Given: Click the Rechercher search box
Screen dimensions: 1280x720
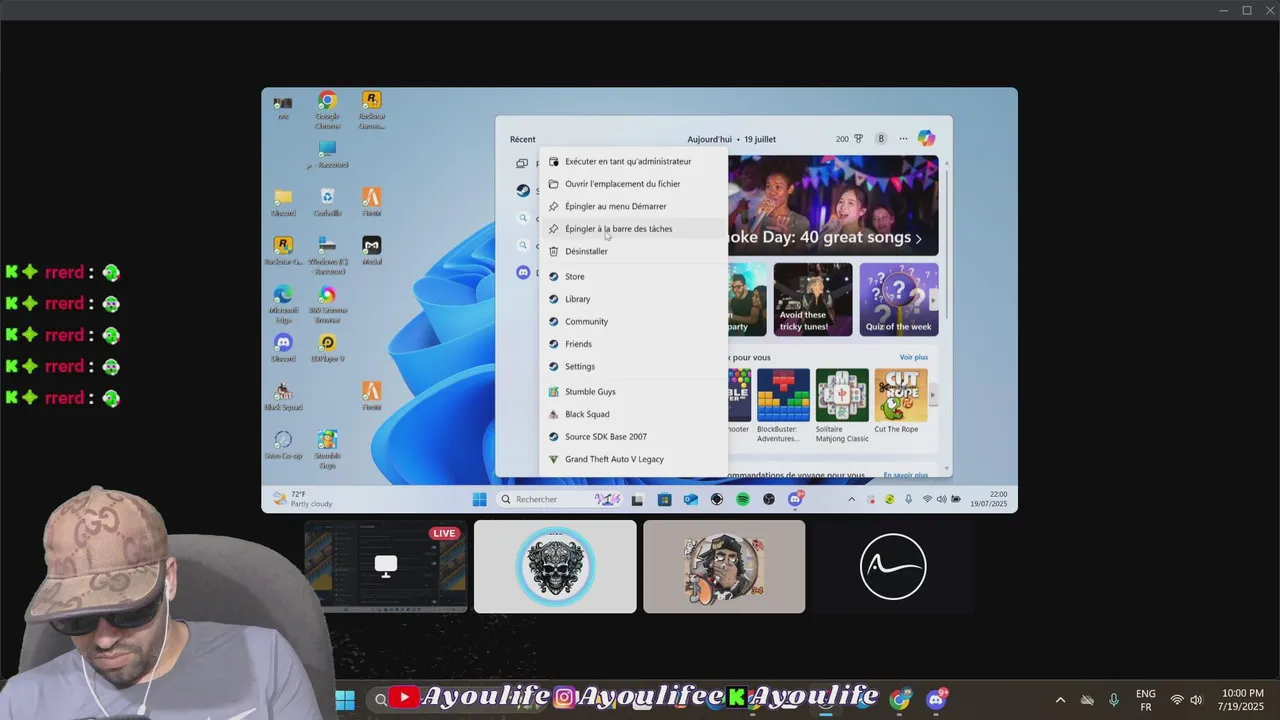Looking at the screenshot, I should 560,499.
